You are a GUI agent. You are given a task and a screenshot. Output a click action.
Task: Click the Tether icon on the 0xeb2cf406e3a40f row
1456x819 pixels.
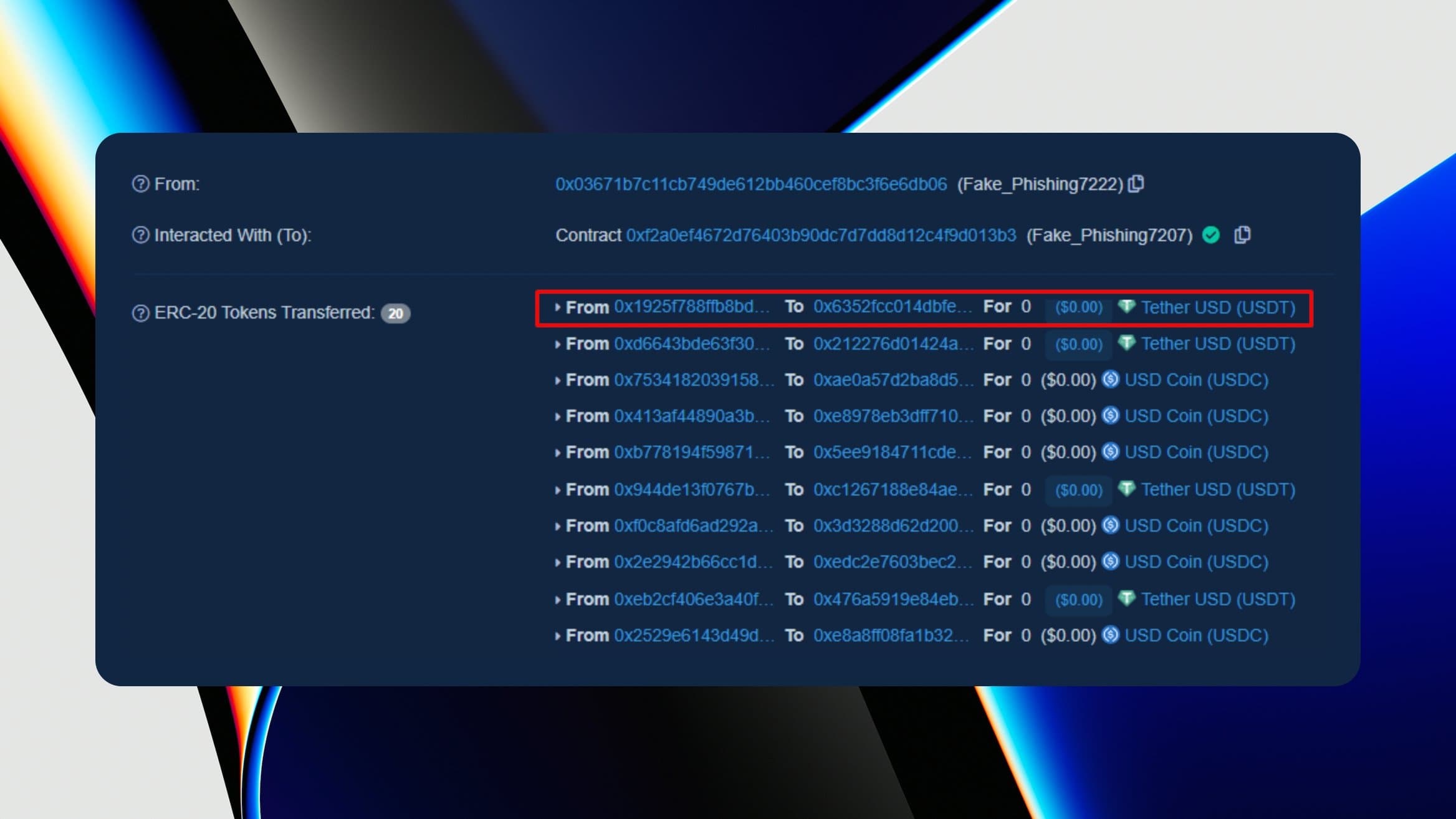click(x=1128, y=600)
